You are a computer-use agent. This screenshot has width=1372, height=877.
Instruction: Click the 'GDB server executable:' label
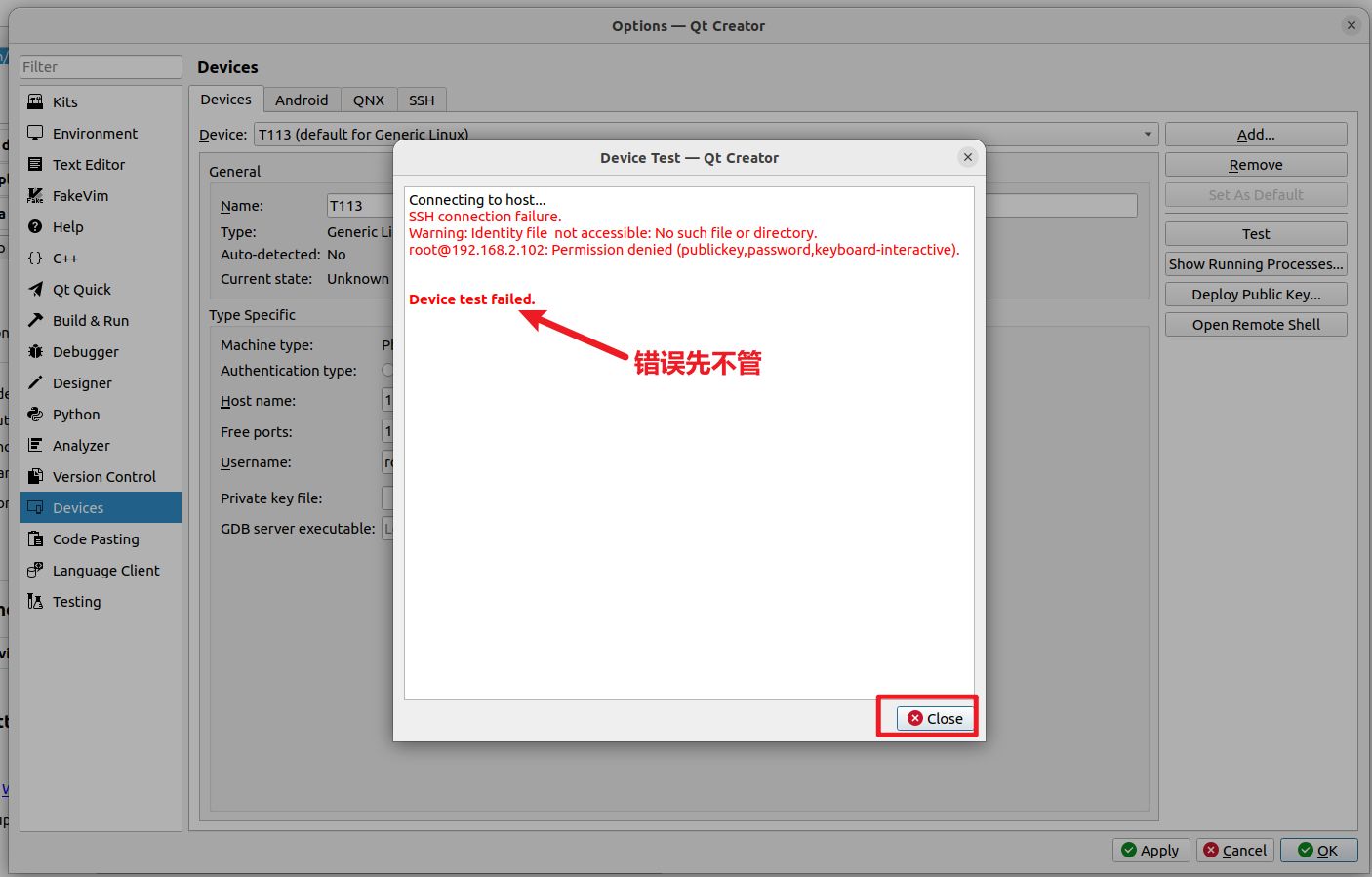pos(298,529)
